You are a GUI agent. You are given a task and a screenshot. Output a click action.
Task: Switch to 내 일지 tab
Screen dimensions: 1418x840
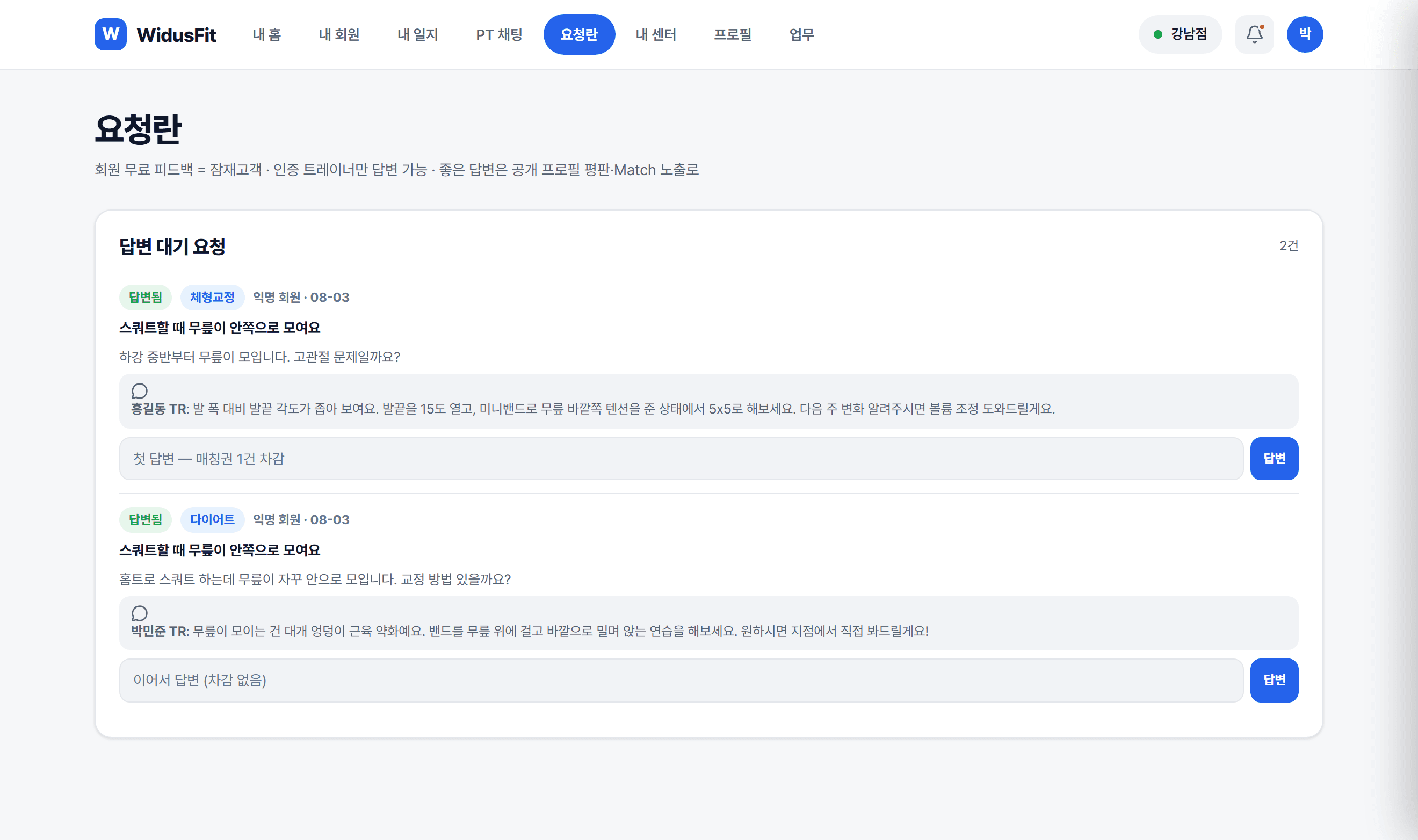[418, 34]
